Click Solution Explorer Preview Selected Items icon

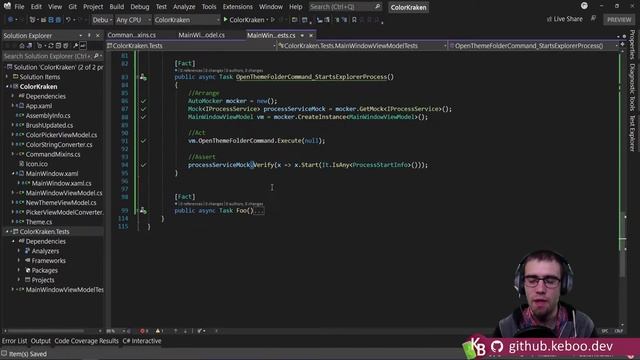(x=83, y=46)
